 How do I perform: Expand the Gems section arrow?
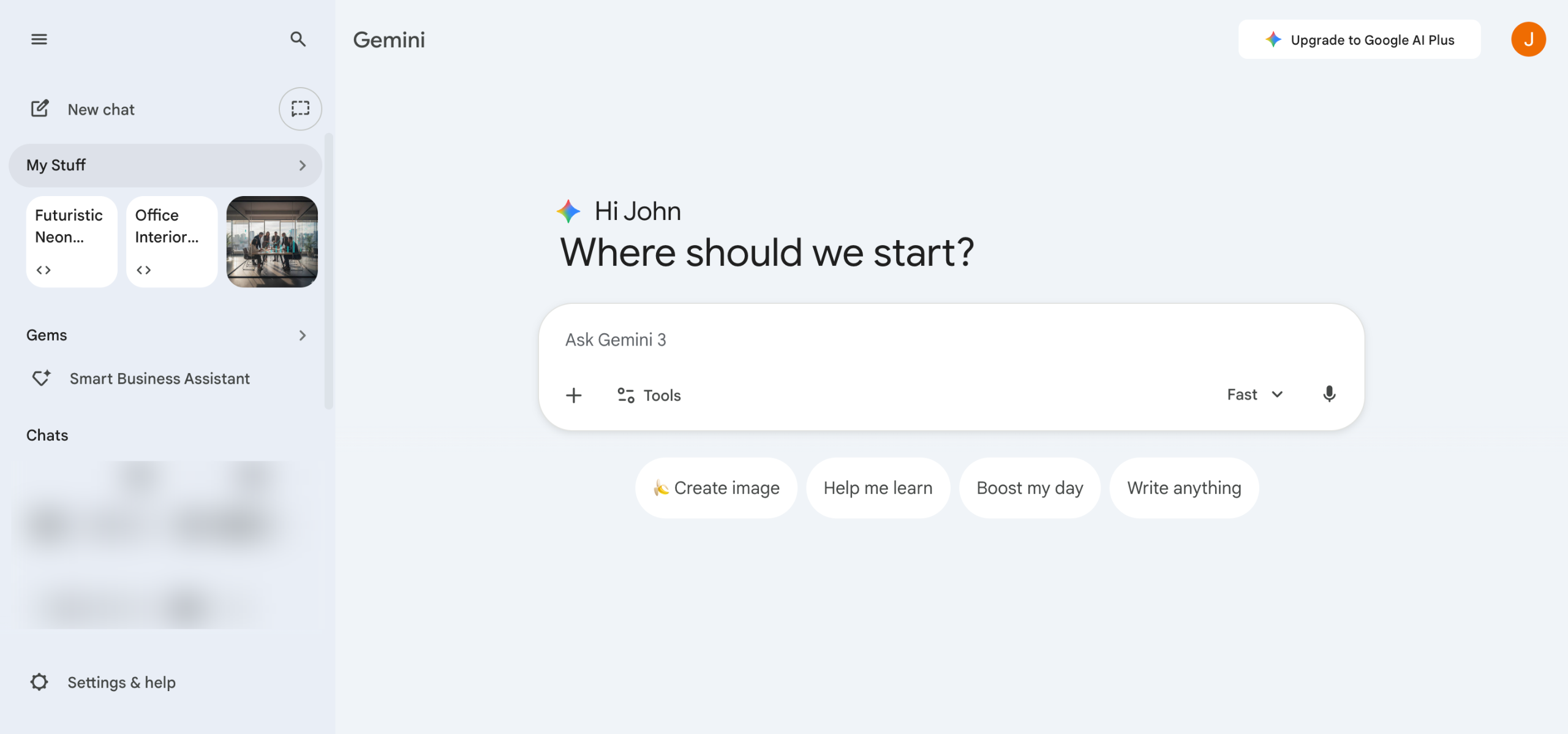click(302, 335)
